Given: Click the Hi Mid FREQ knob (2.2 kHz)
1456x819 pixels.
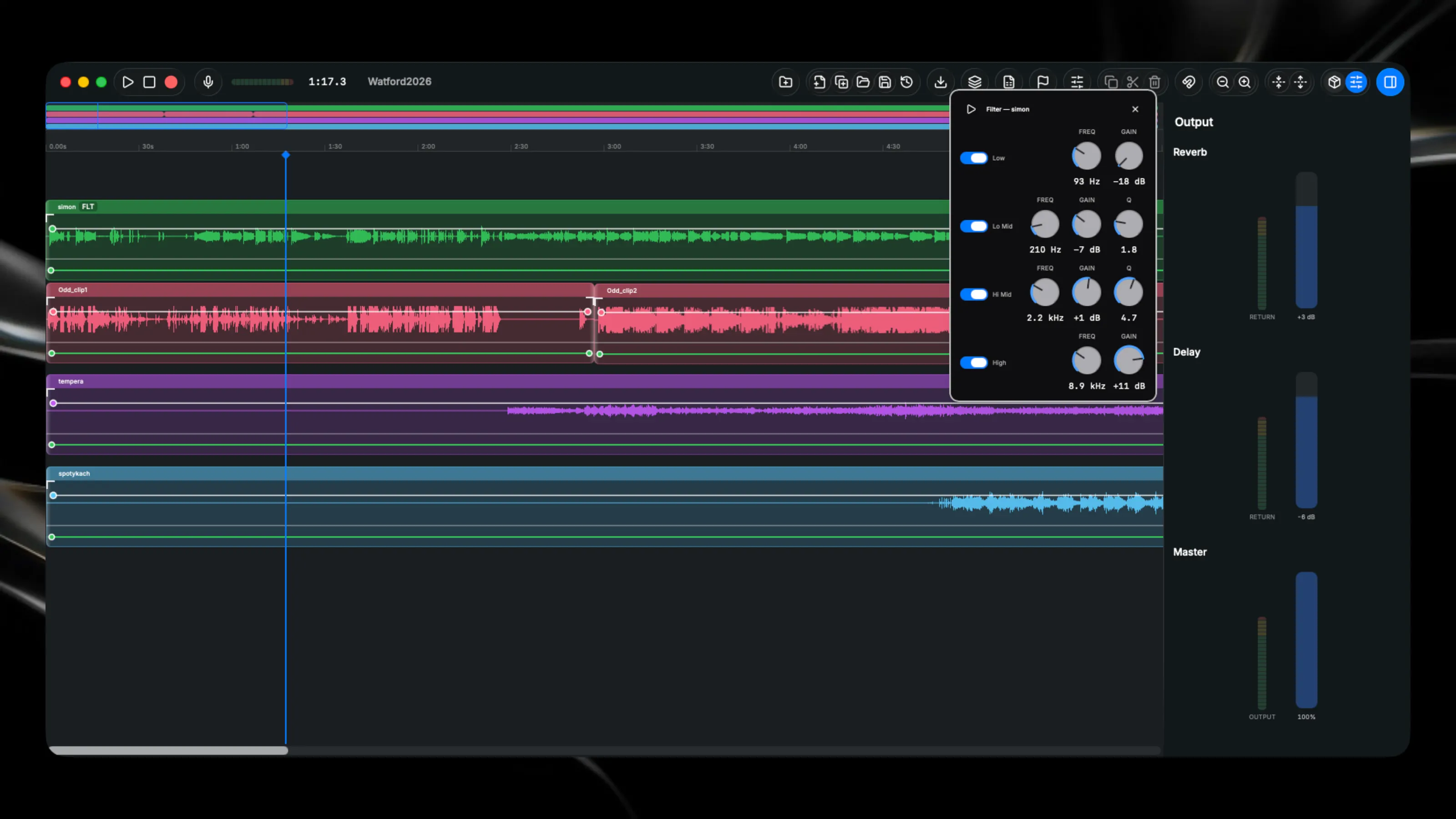Looking at the screenshot, I should [1045, 292].
